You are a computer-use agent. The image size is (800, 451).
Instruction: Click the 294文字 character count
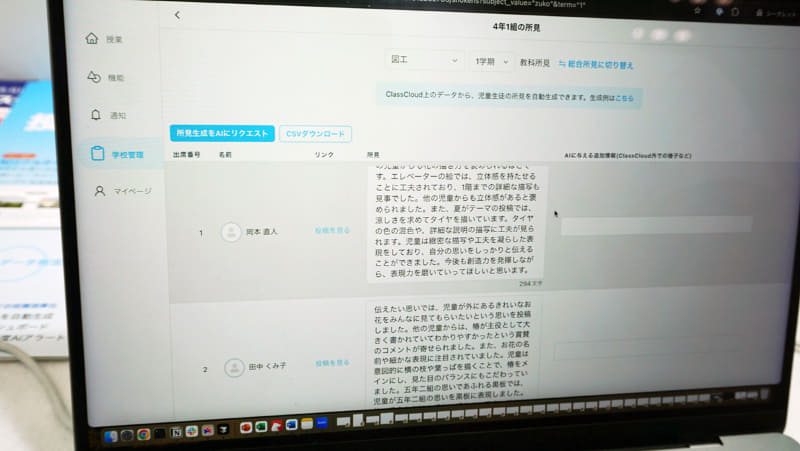pos(531,283)
